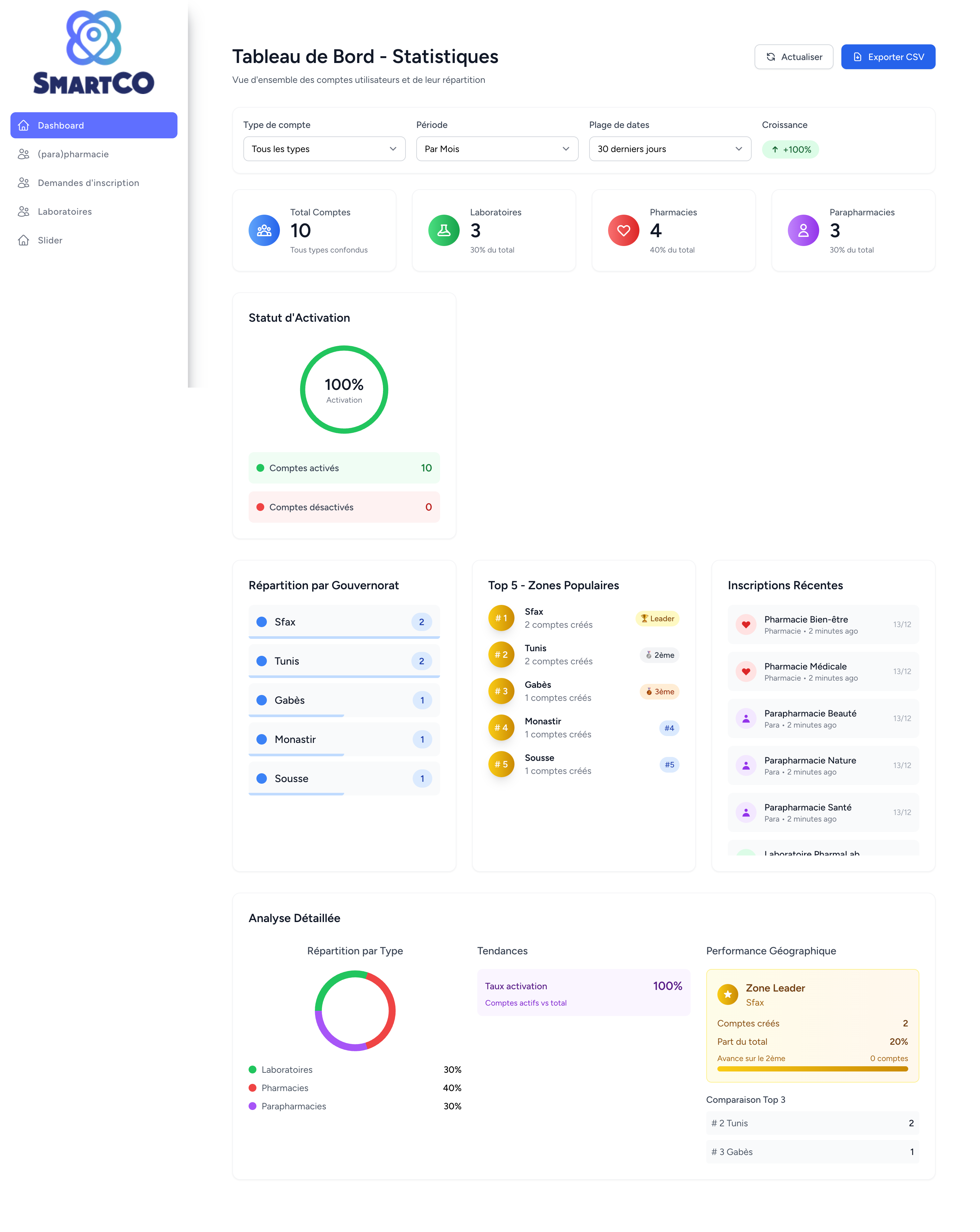Go to Demandes d'inscription
The image size is (980, 1232).
coord(94,183)
